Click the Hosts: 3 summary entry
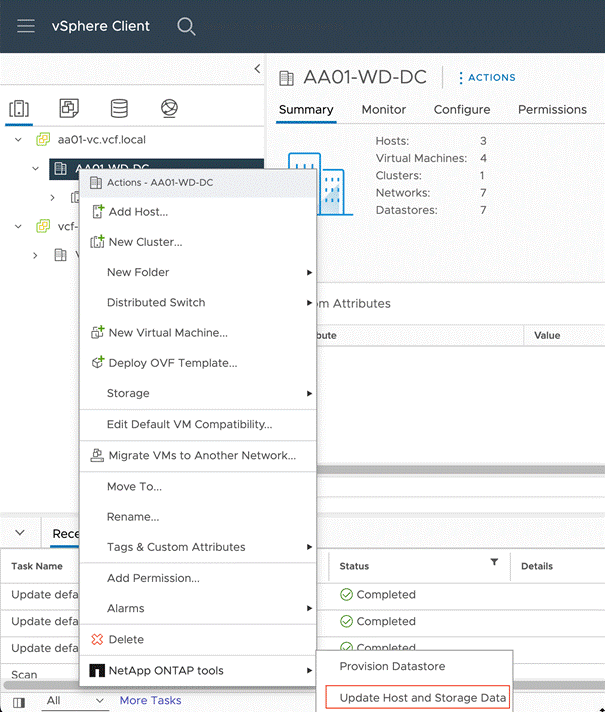The width and height of the screenshot is (605, 712). coord(431,141)
